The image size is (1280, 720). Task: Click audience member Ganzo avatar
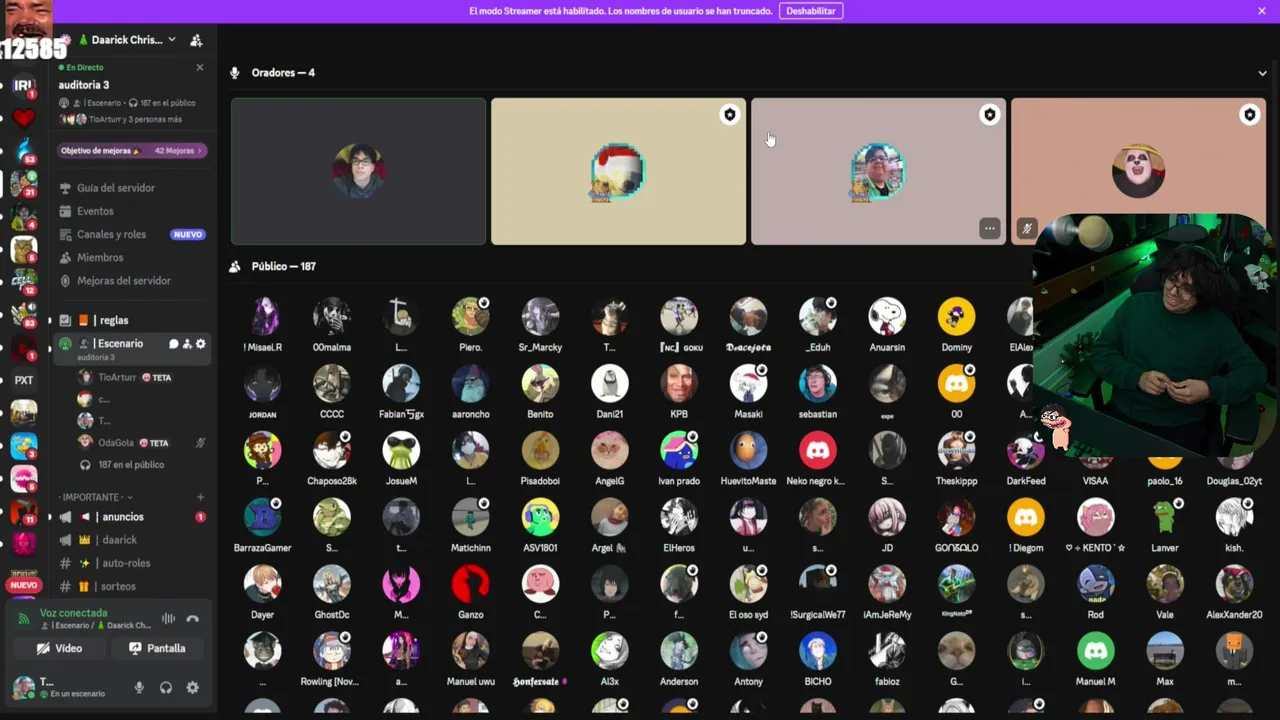[x=470, y=584]
